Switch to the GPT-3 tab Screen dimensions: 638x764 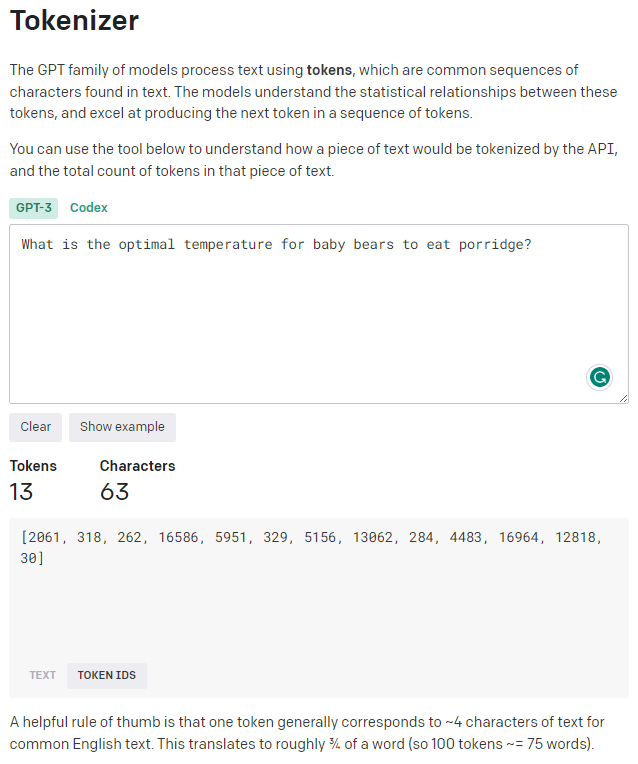click(34, 208)
